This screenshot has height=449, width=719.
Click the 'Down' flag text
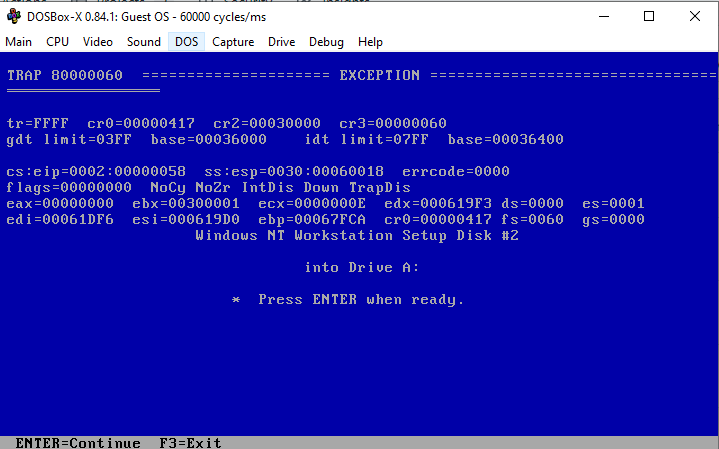point(321,188)
